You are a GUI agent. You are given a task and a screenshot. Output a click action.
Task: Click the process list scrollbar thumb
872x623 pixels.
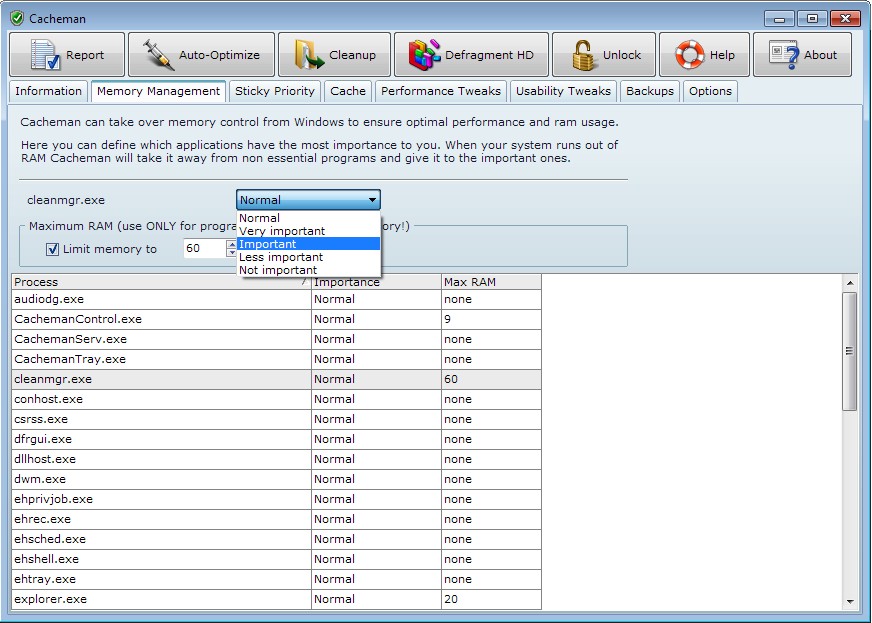[x=849, y=352]
